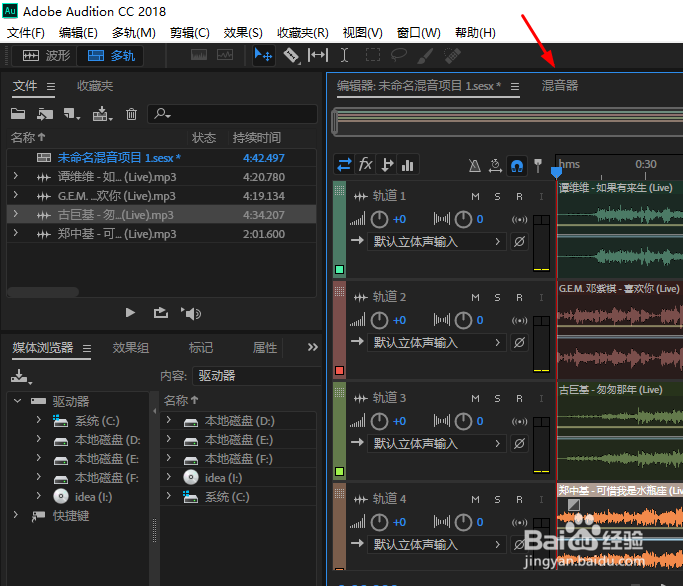Open the 文件(F) menu
Viewport: 683px width, 586px height.
coord(26,33)
